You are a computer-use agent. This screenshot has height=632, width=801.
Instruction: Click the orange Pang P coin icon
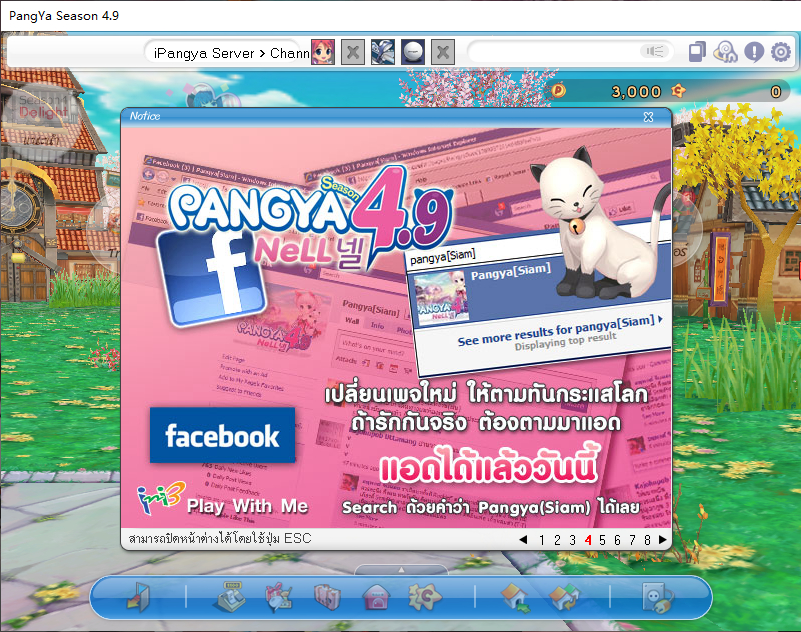point(558,91)
